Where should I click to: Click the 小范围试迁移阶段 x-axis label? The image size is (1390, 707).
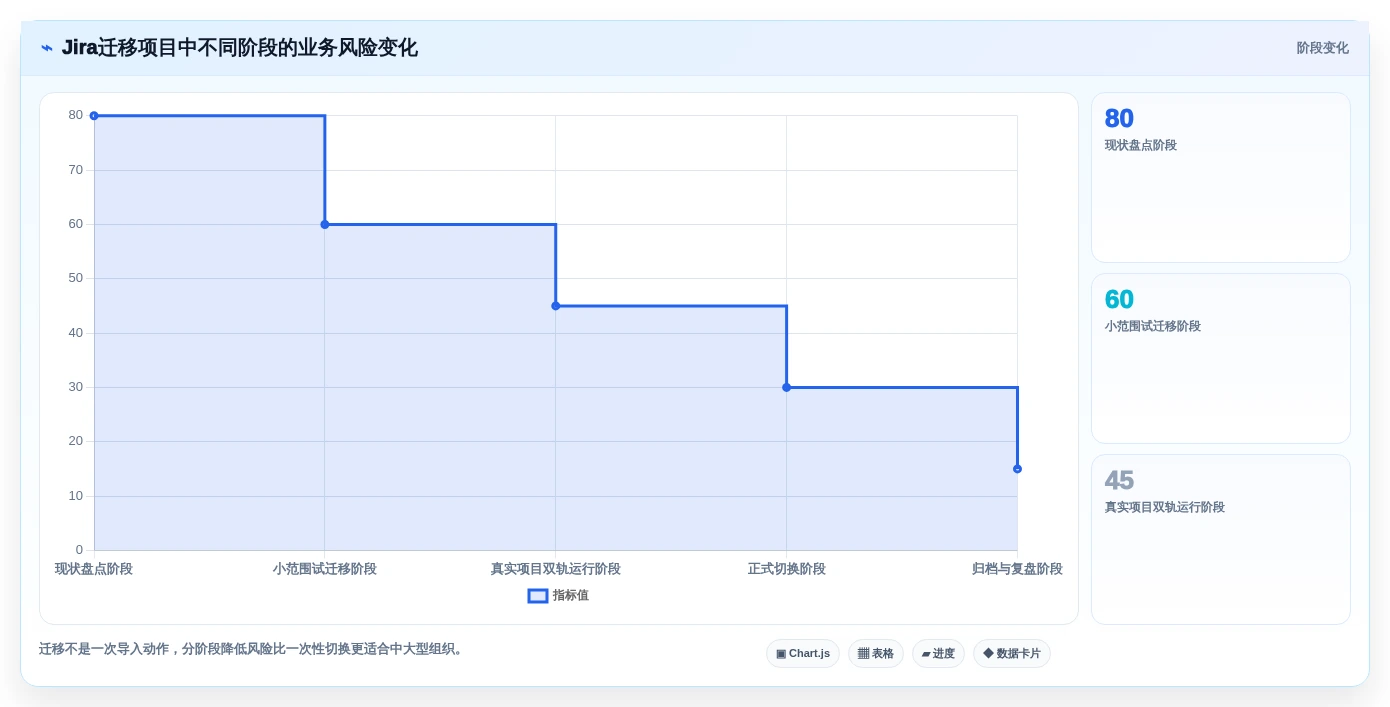click(325, 569)
